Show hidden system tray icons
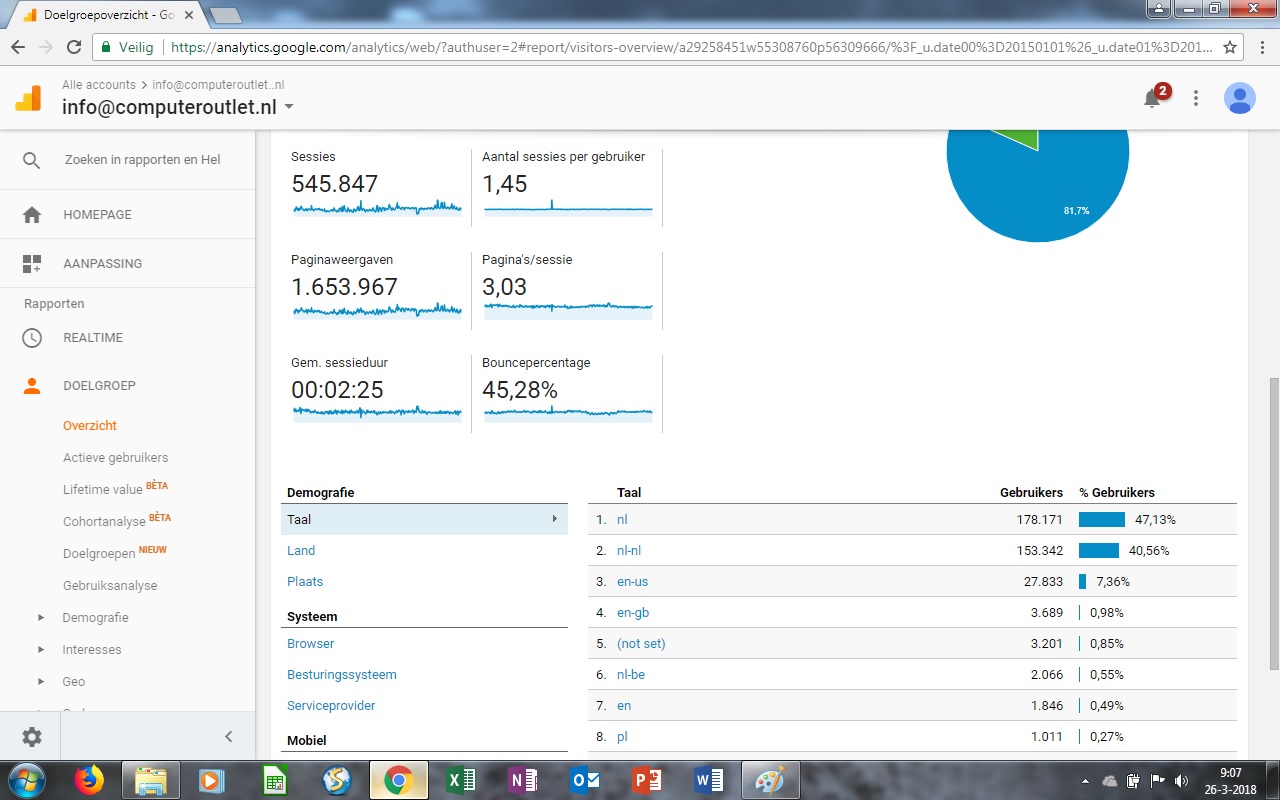 click(x=1086, y=780)
